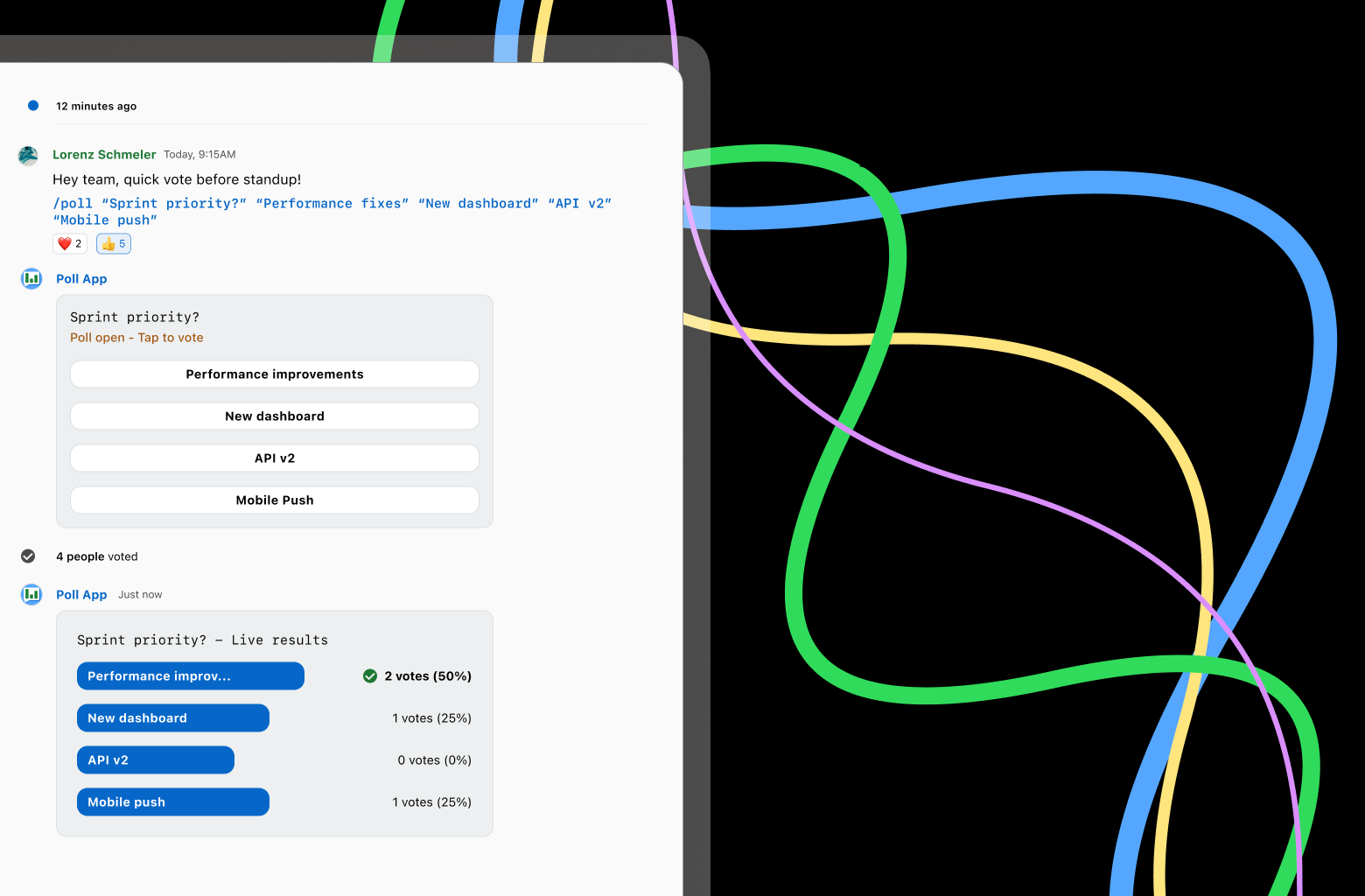Click the API v2 live results bar

(x=156, y=760)
